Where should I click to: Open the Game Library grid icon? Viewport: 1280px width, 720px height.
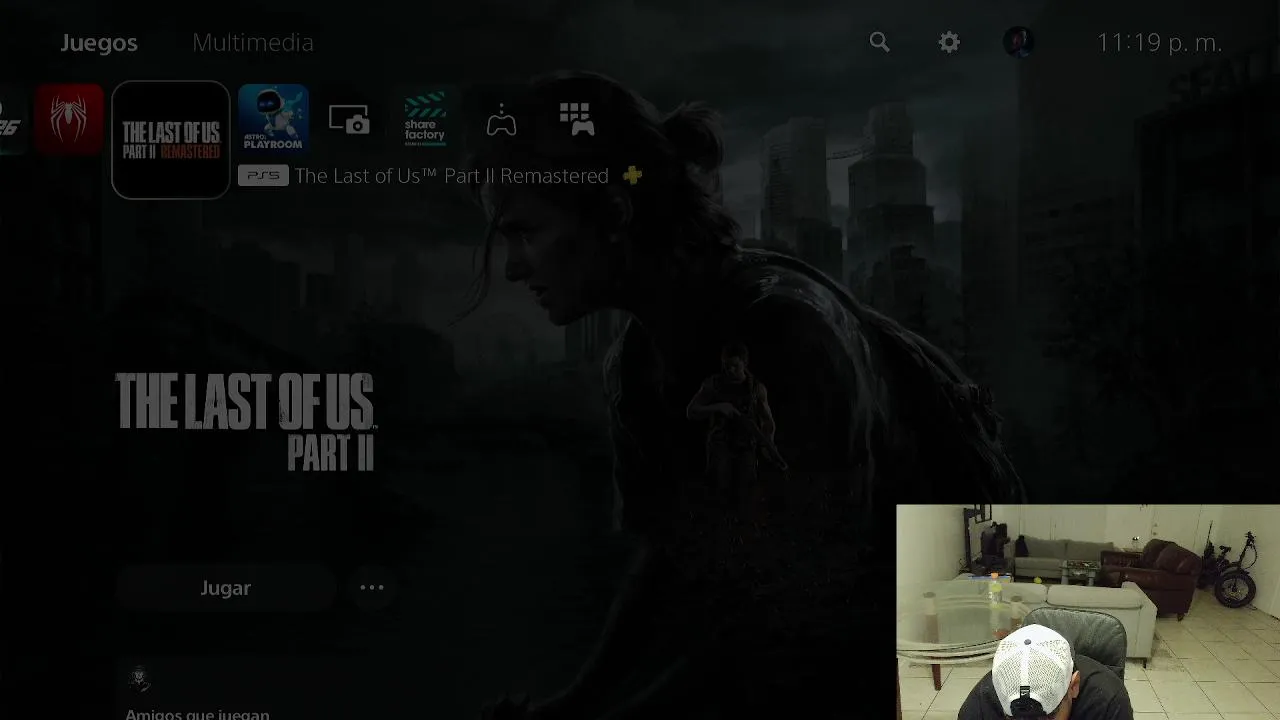(577, 120)
